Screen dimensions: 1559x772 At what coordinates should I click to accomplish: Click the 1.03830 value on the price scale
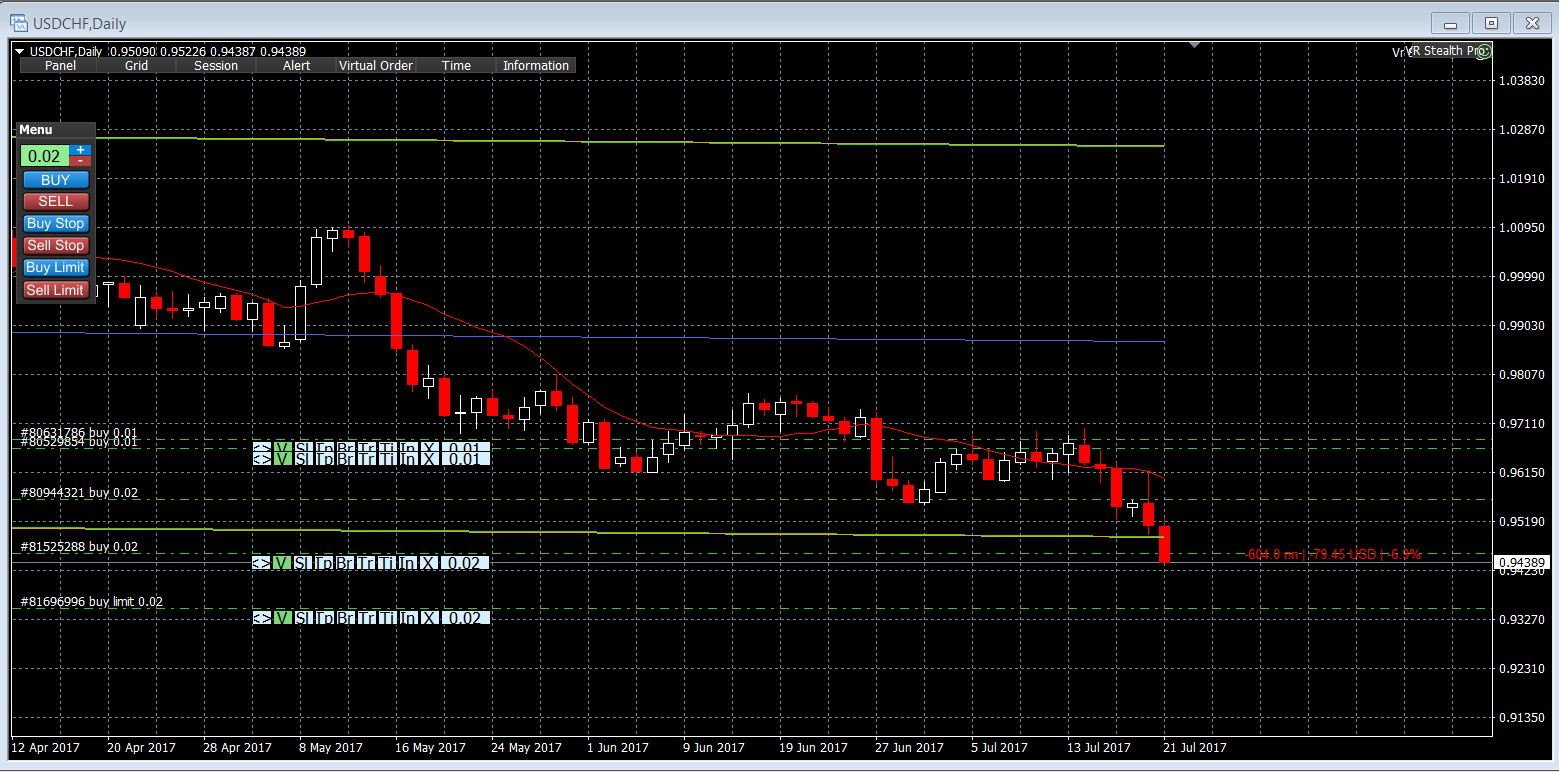pos(1522,80)
